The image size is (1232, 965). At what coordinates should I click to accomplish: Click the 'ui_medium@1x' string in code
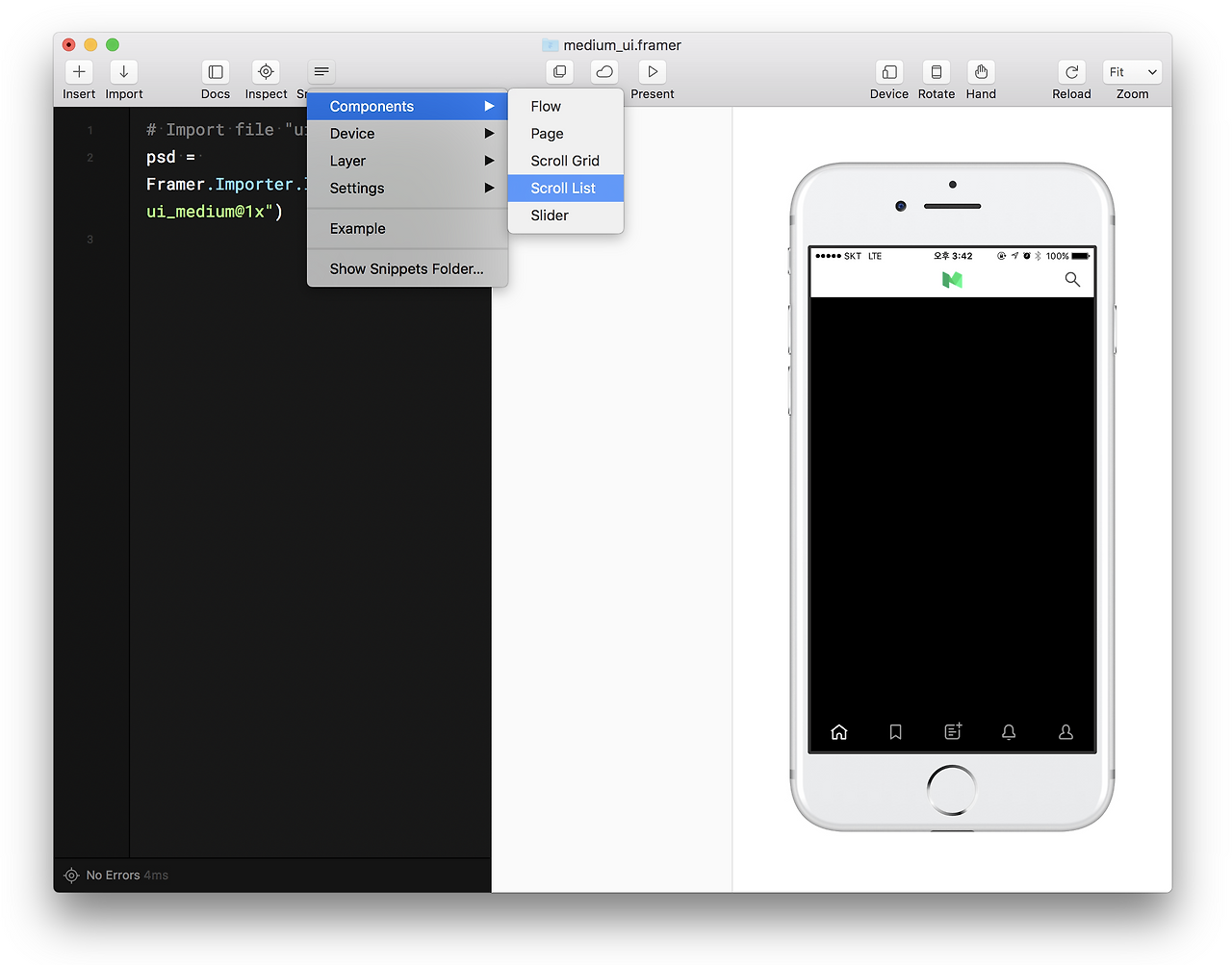(210, 212)
